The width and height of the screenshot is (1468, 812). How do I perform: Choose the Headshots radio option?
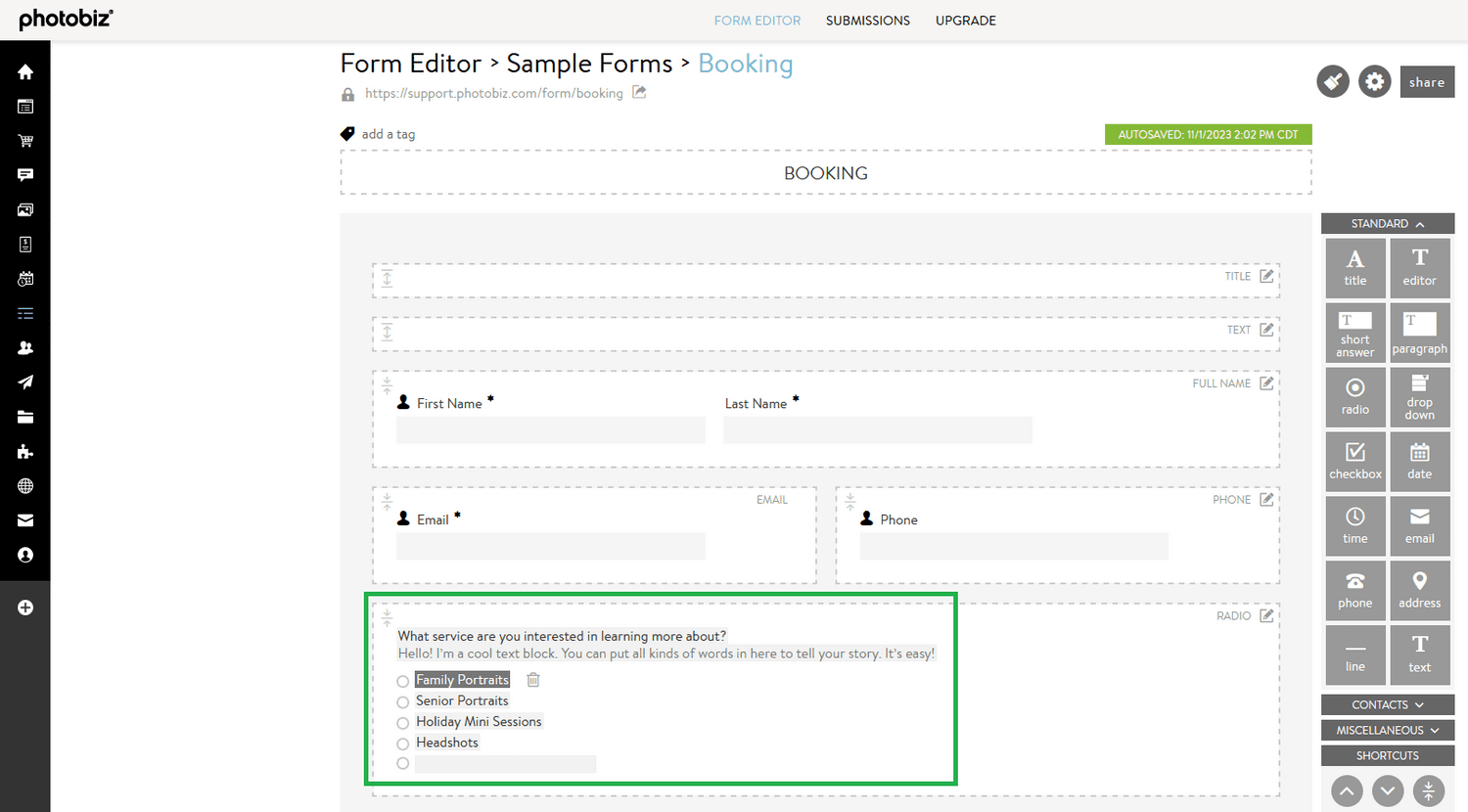(x=402, y=743)
